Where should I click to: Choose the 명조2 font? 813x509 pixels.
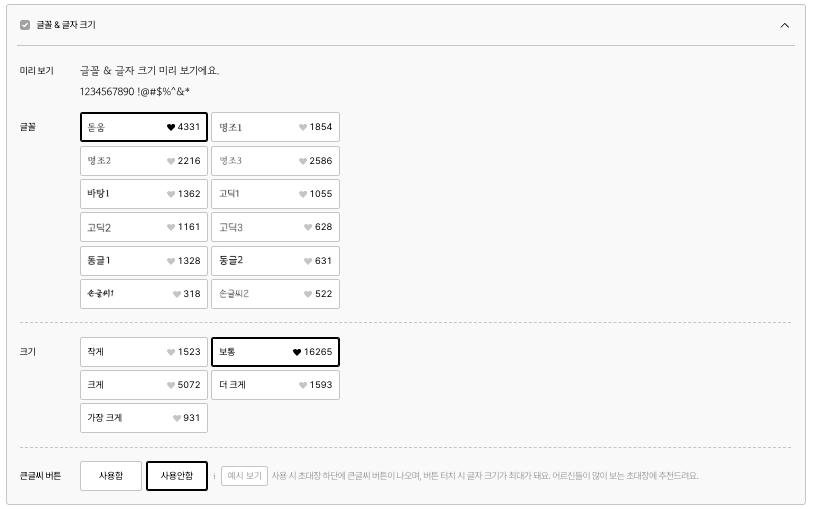(x=144, y=161)
